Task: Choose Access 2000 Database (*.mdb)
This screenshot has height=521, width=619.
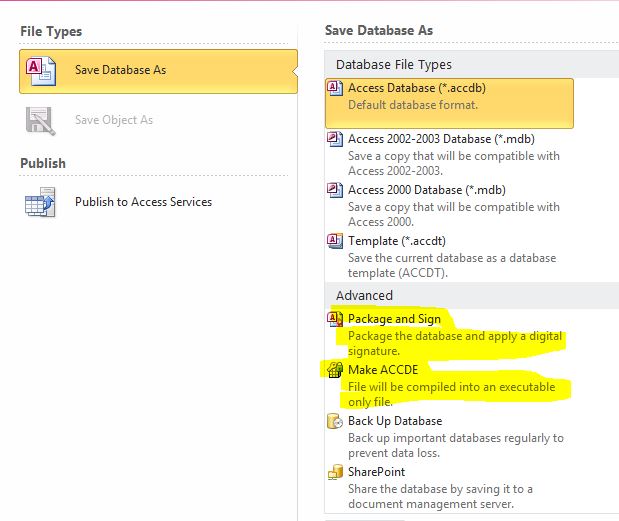Action: [x=449, y=205]
